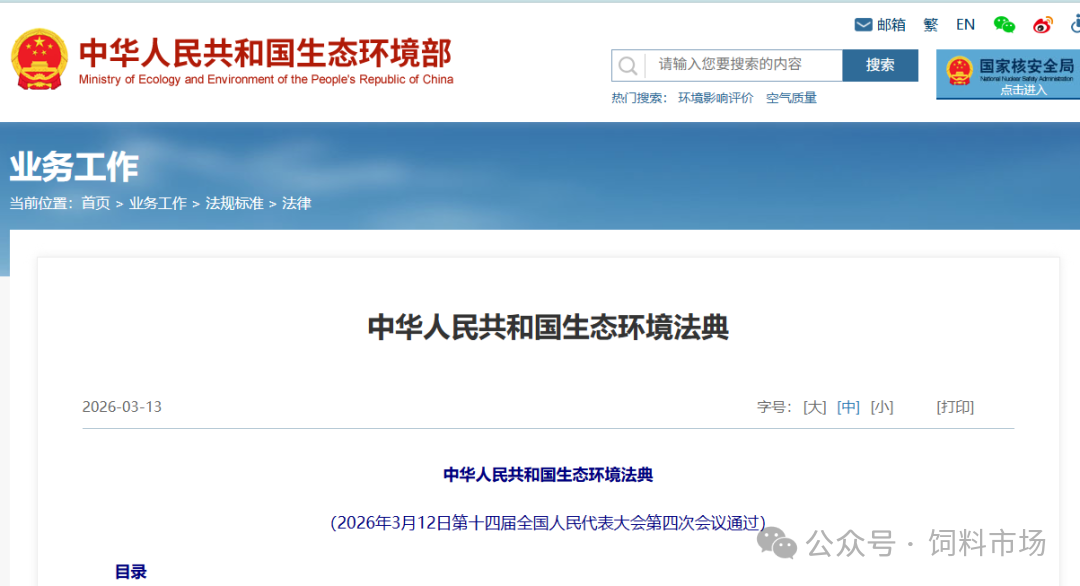
Task: Click the large 中华人民共和国生态环境法典 heading
Action: click(548, 327)
